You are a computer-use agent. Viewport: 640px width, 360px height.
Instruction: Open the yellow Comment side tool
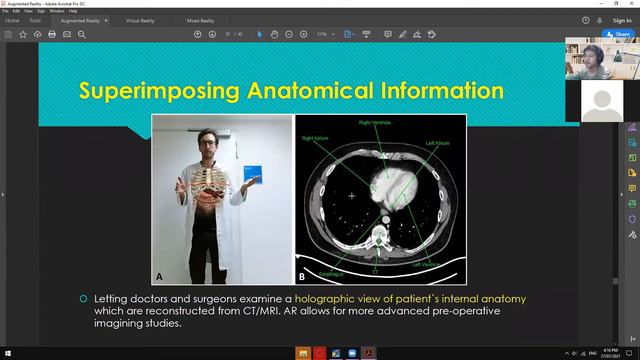point(632,188)
